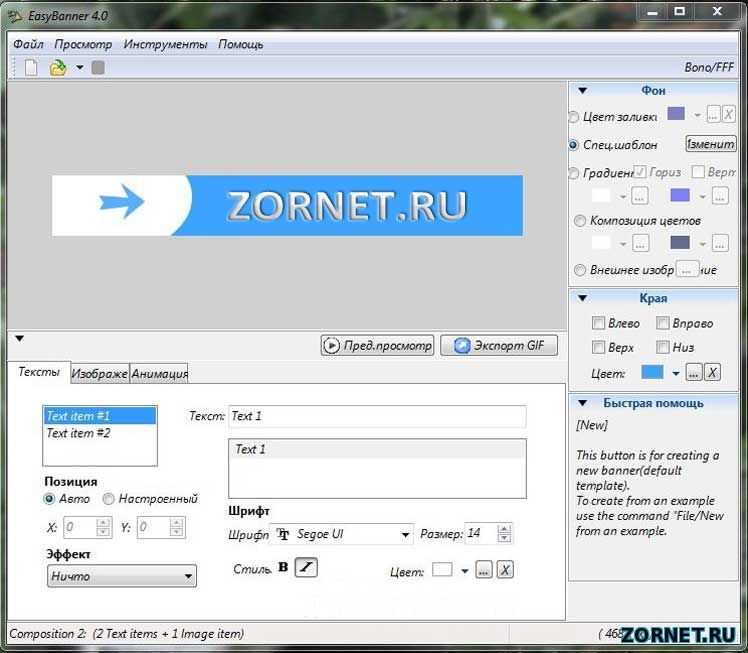Viewport: 748px width, 653px height.
Task: Open the Инструменты menu
Action: [x=165, y=44]
